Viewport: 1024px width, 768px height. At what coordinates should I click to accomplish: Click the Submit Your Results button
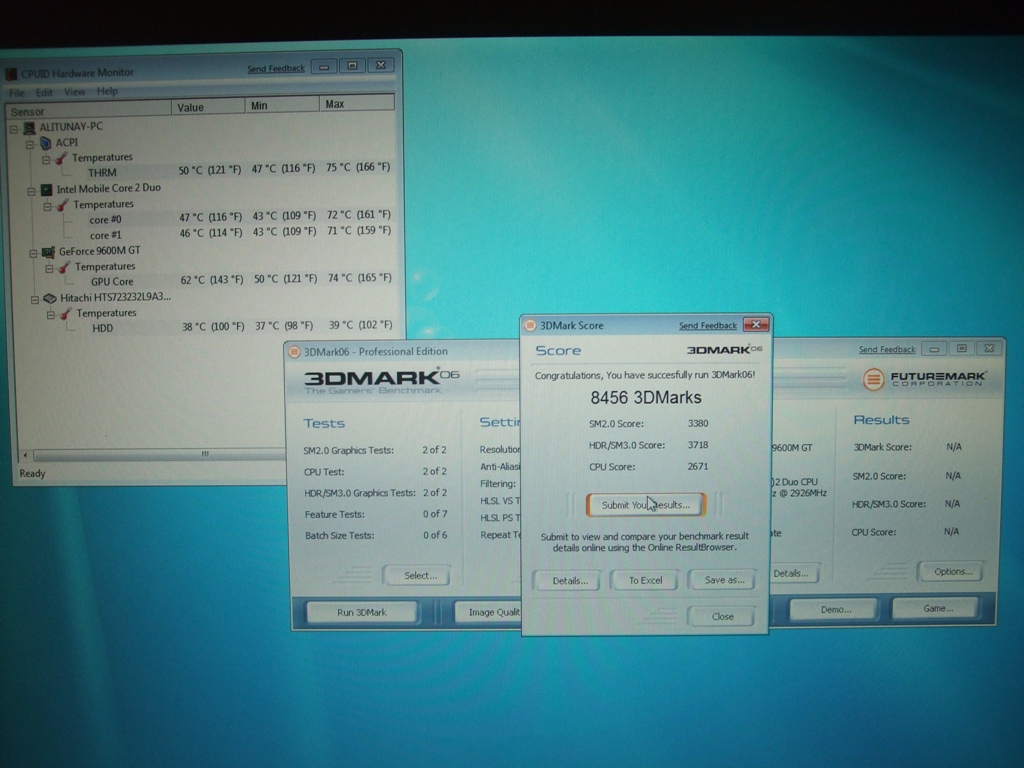(x=645, y=505)
